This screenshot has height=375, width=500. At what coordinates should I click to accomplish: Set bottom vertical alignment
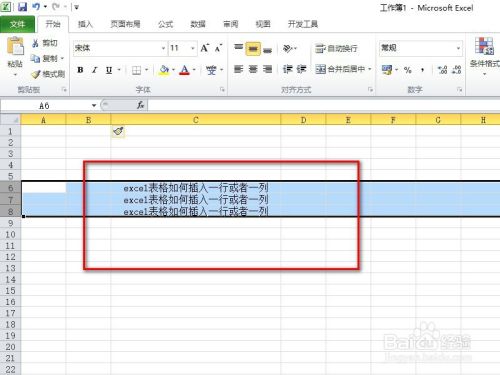(x=267, y=49)
